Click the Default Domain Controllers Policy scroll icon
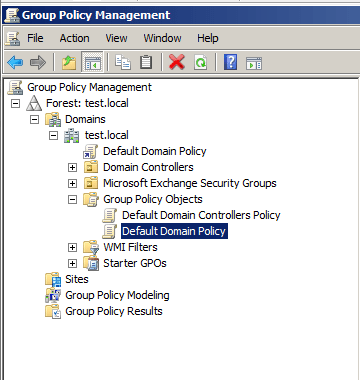The width and height of the screenshot is (360, 380). click(109, 215)
